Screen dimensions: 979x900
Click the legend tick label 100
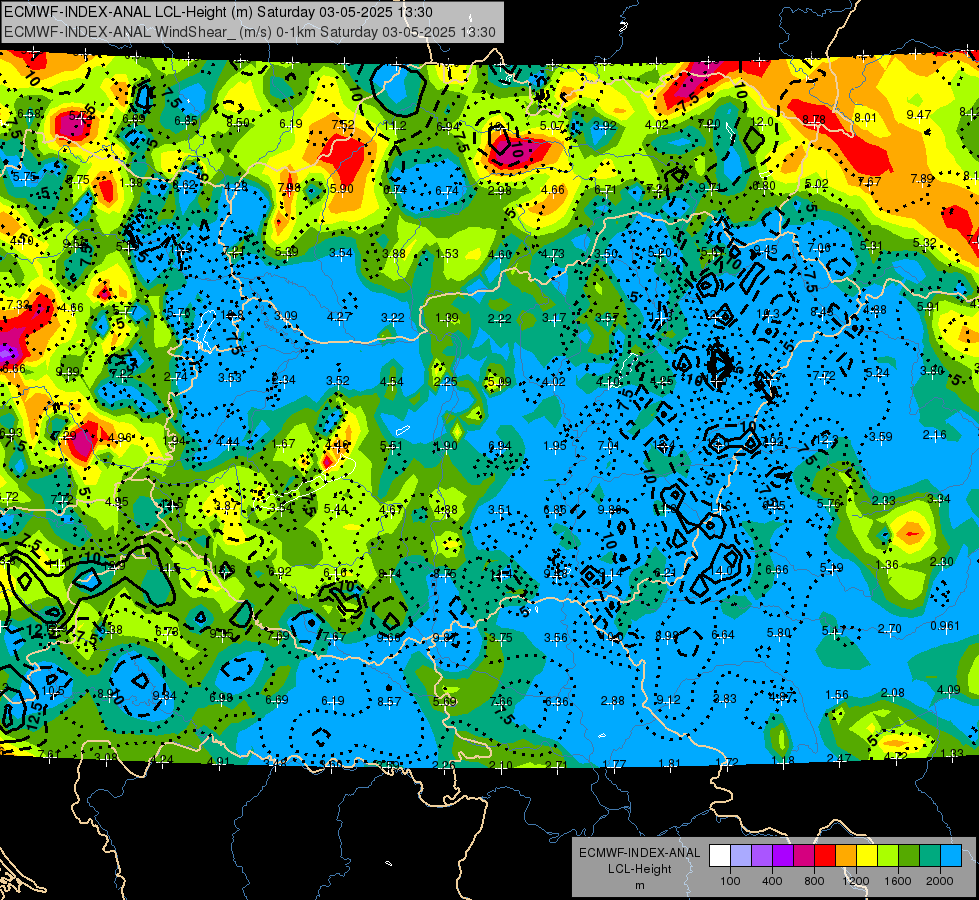coord(730,881)
